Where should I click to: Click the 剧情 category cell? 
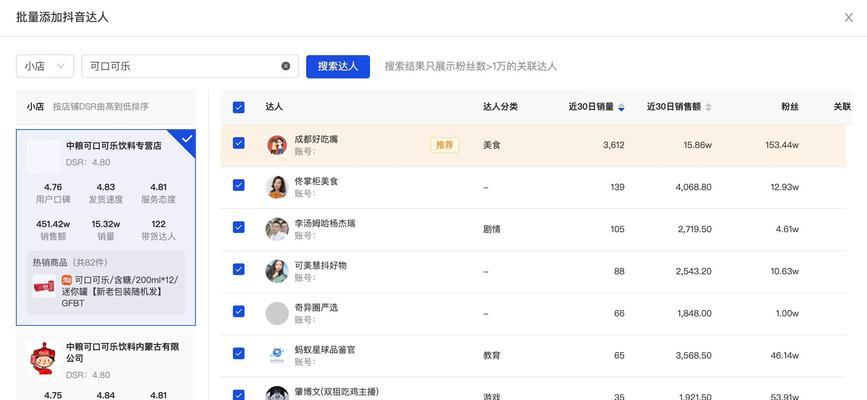click(x=492, y=229)
